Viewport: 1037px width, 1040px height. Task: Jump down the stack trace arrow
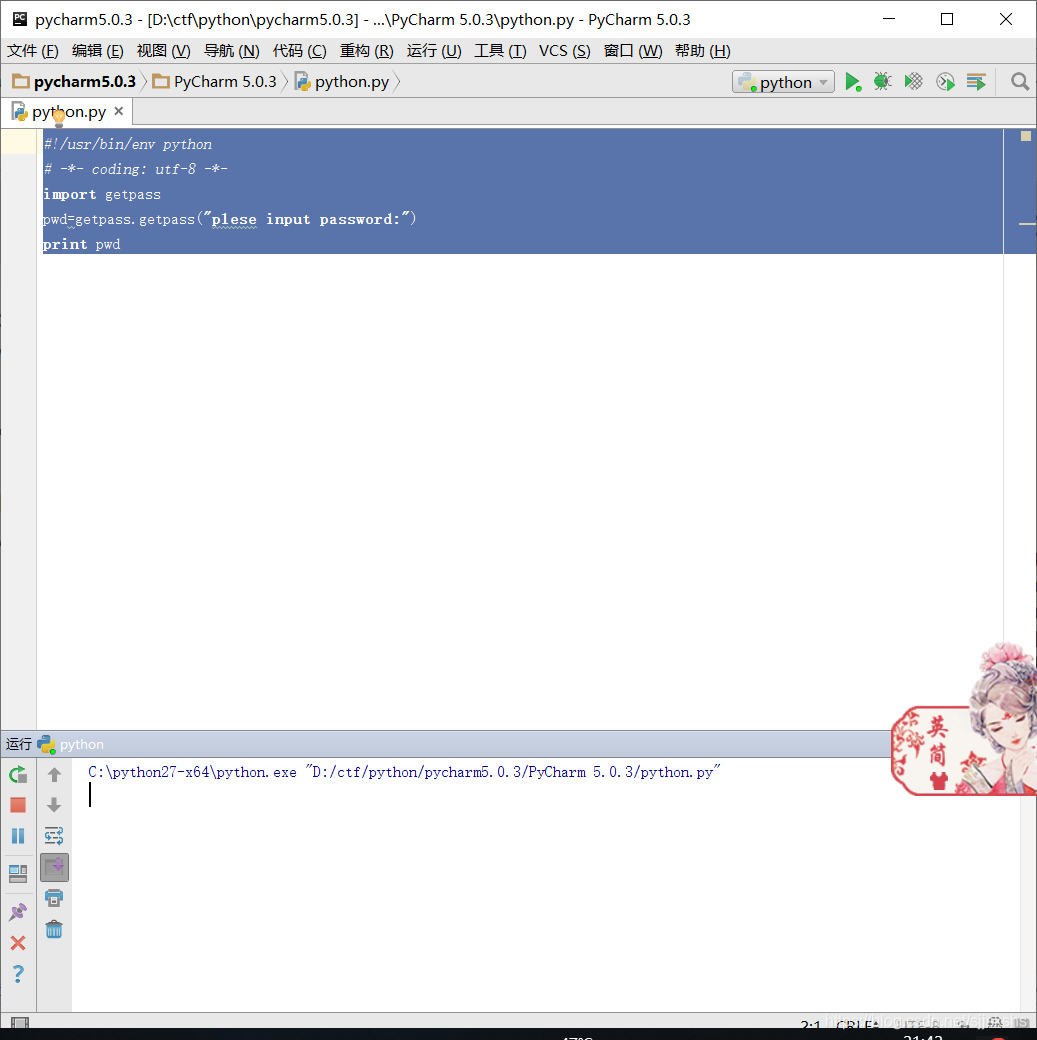54,805
